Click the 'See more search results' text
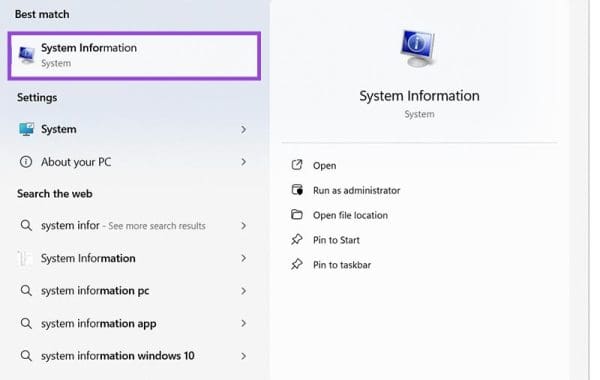 (157, 226)
